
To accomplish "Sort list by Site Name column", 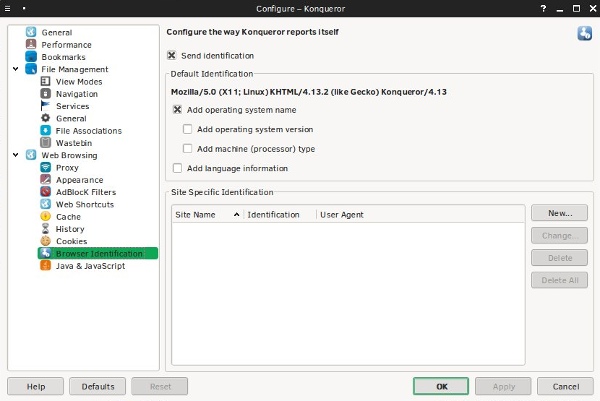I will coord(206,215).
